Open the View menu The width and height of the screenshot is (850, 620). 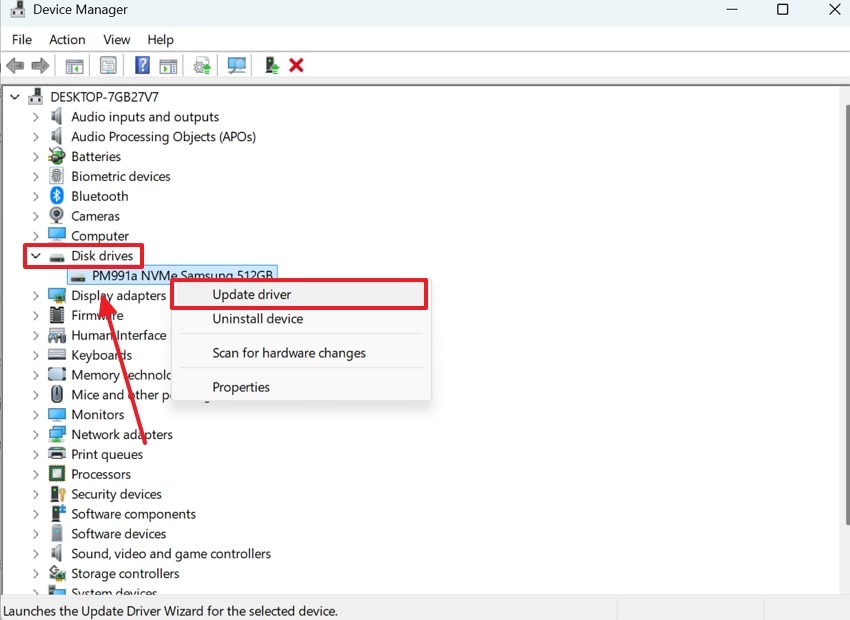(116, 40)
